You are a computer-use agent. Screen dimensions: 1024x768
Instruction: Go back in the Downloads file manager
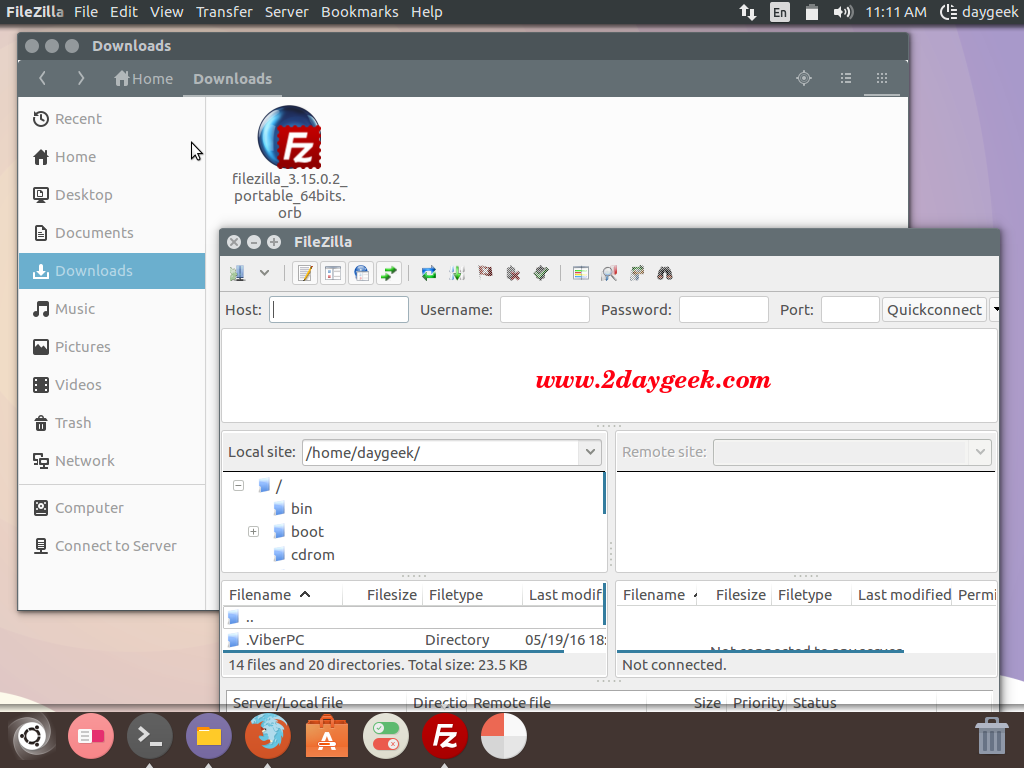42,78
